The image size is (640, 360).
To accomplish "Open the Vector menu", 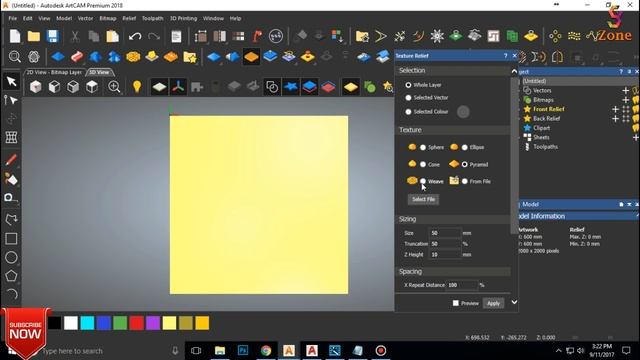I will [x=85, y=18].
